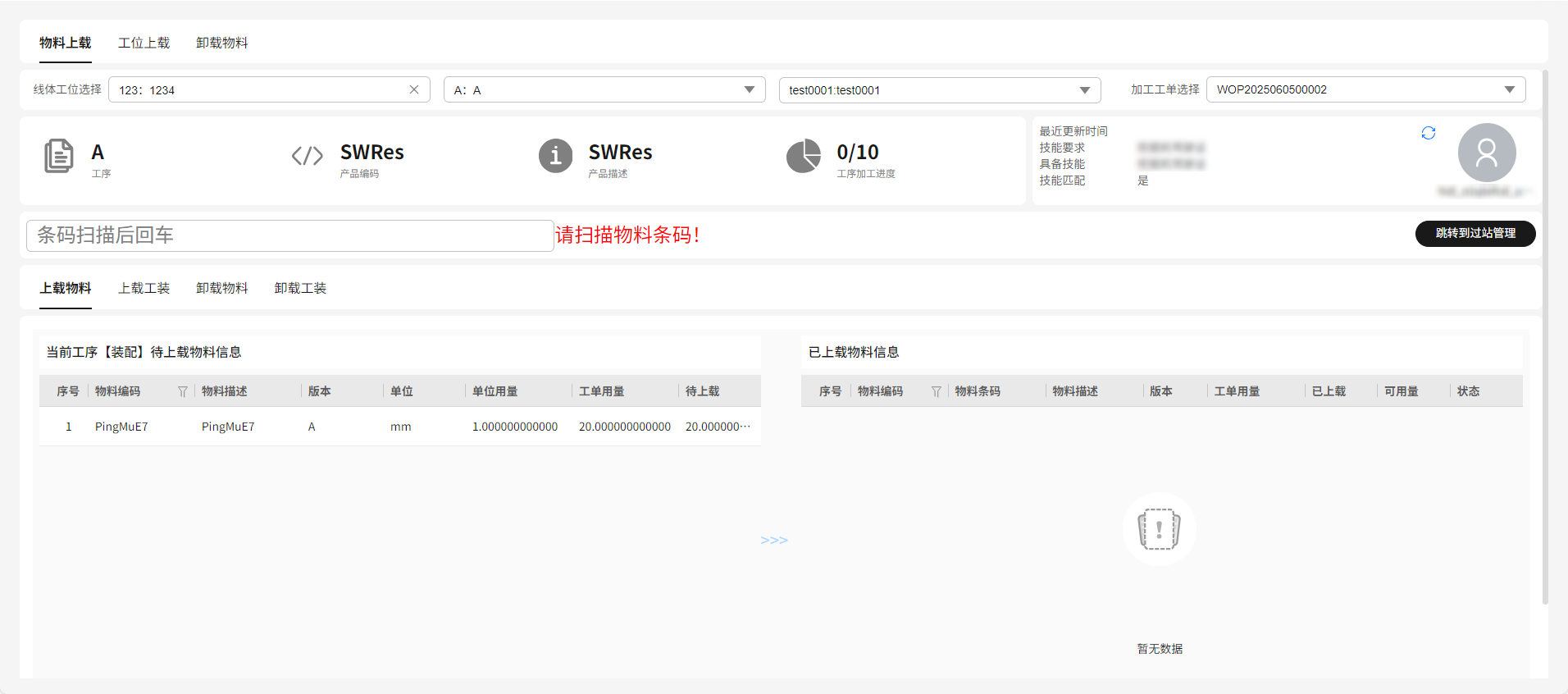Click 已上载物料信息 panel title

(854, 352)
